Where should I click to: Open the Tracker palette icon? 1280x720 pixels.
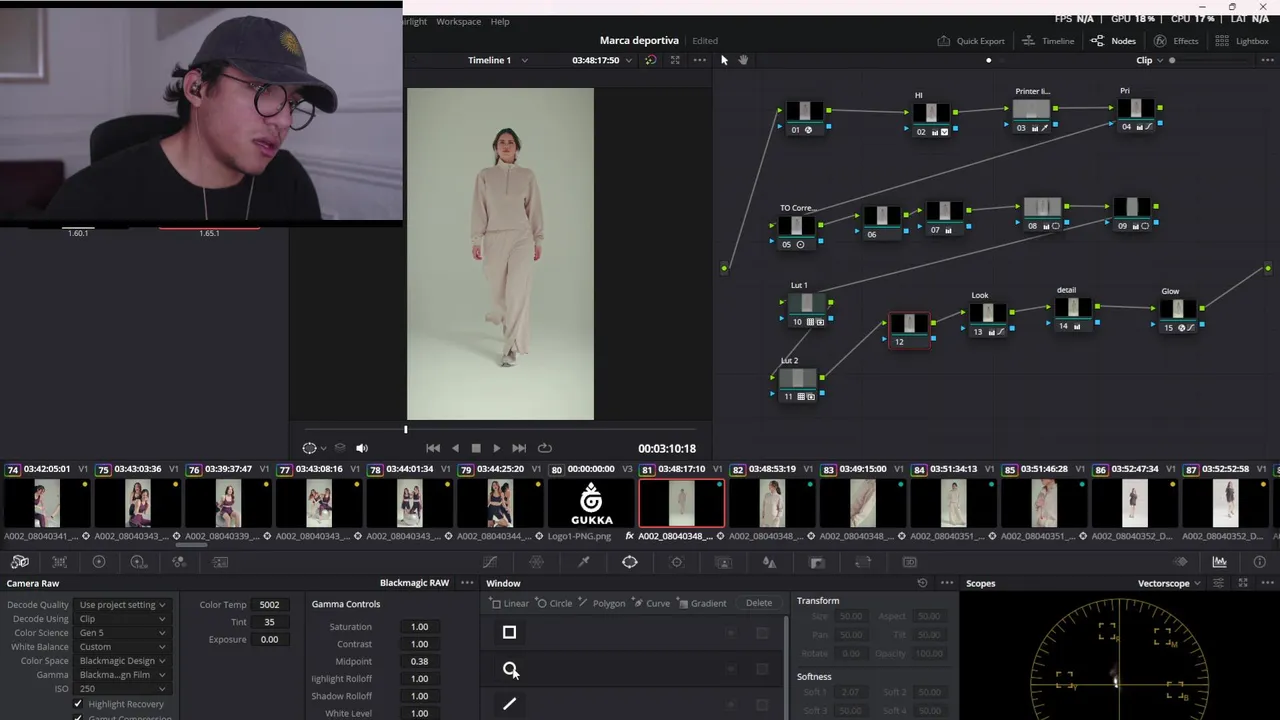(x=677, y=562)
